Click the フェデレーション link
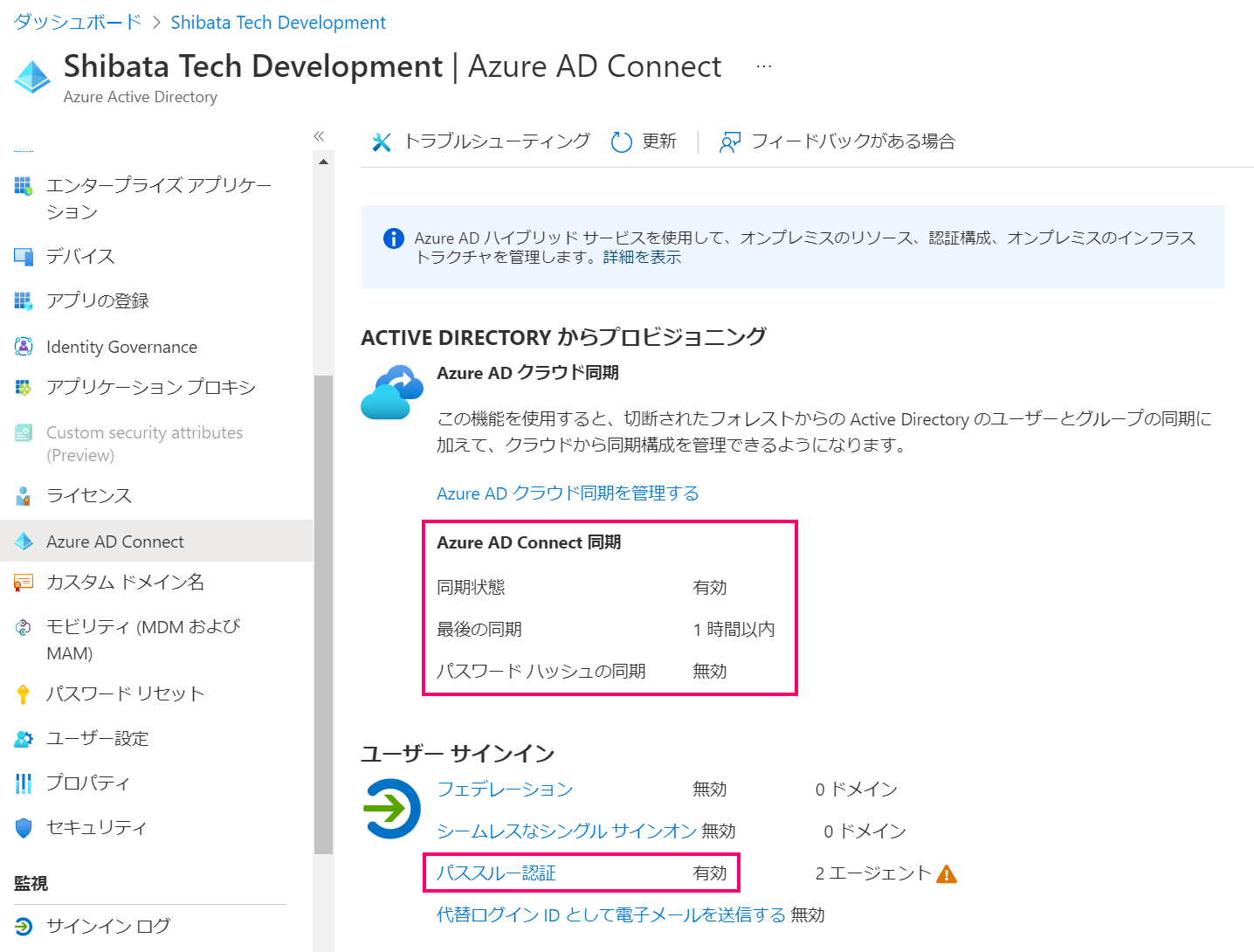This screenshot has width=1254, height=952. click(x=505, y=790)
